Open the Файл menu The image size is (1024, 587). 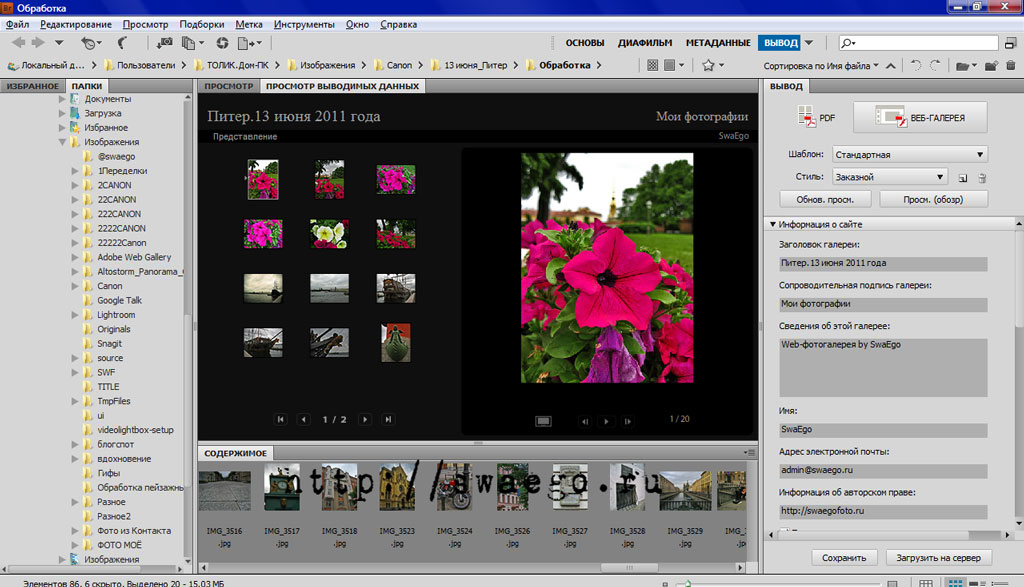coord(17,24)
